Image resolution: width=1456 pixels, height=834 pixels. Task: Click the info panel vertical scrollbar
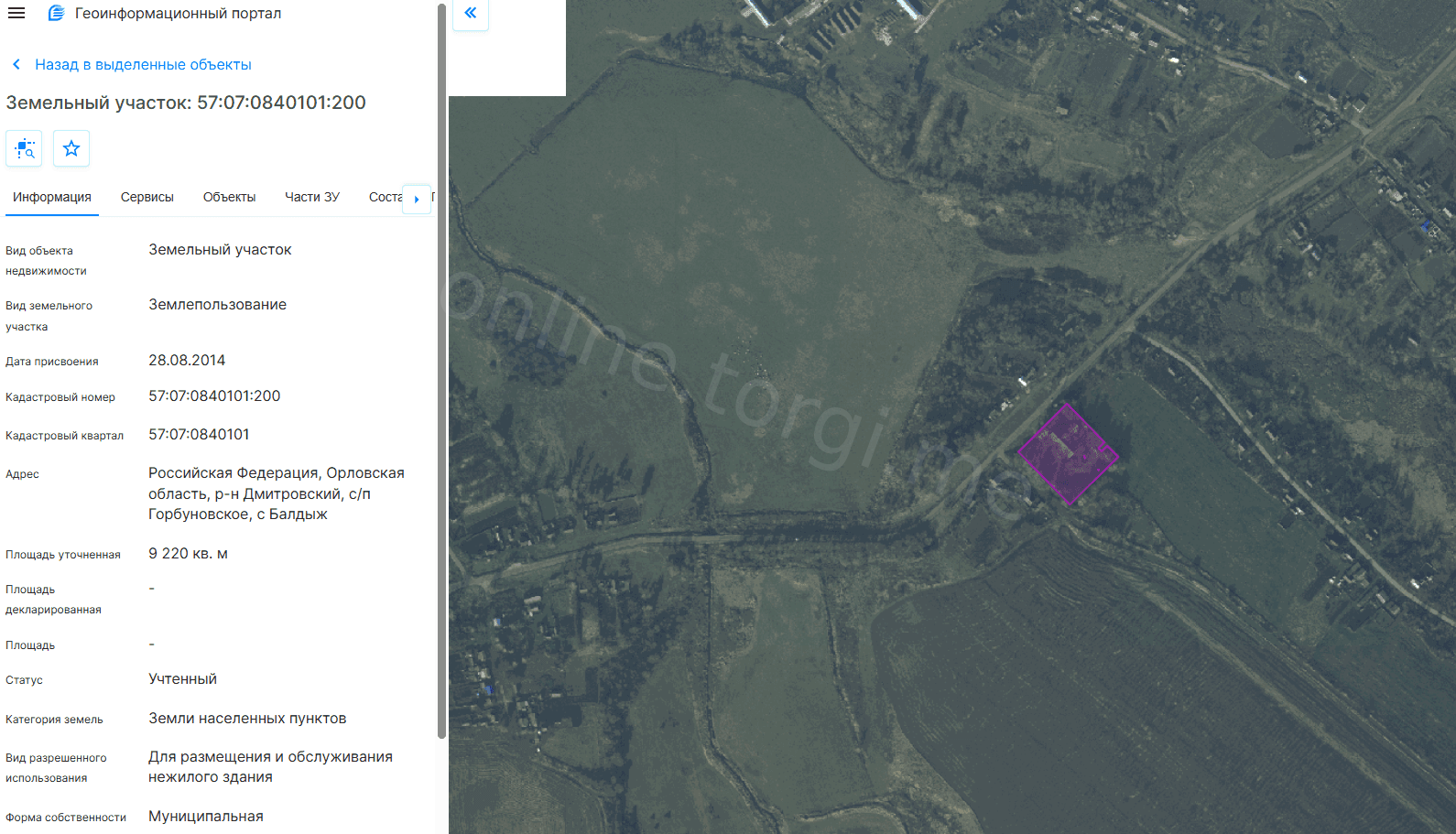click(442, 366)
